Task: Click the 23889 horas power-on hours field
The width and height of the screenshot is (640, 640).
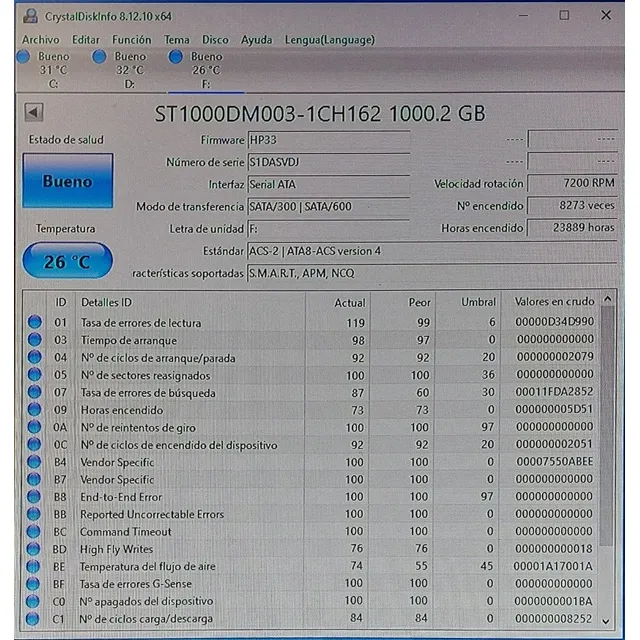Action: pos(572,227)
